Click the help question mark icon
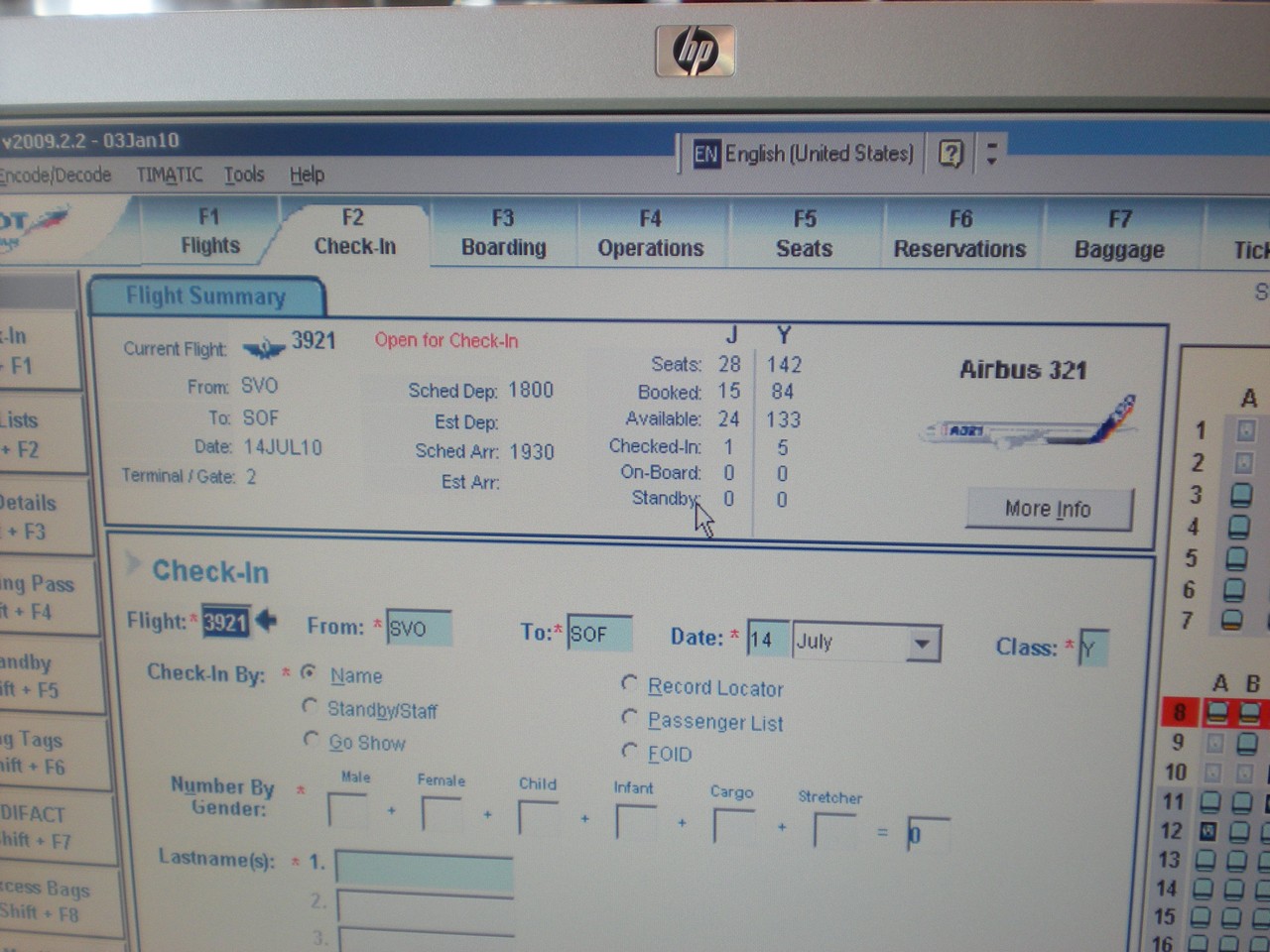Image resolution: width=1270 pixels, height=952 pixels. click(951, 154)
